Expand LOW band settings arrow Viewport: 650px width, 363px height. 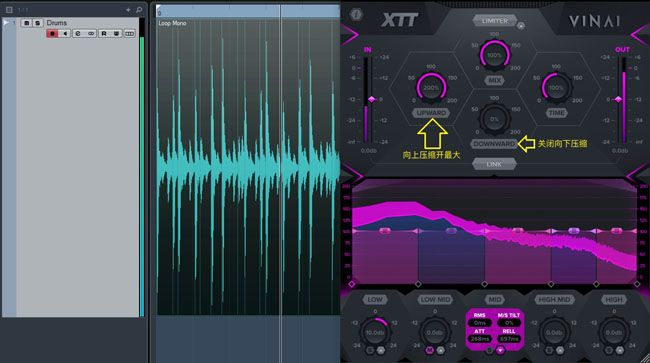point(381,351)
